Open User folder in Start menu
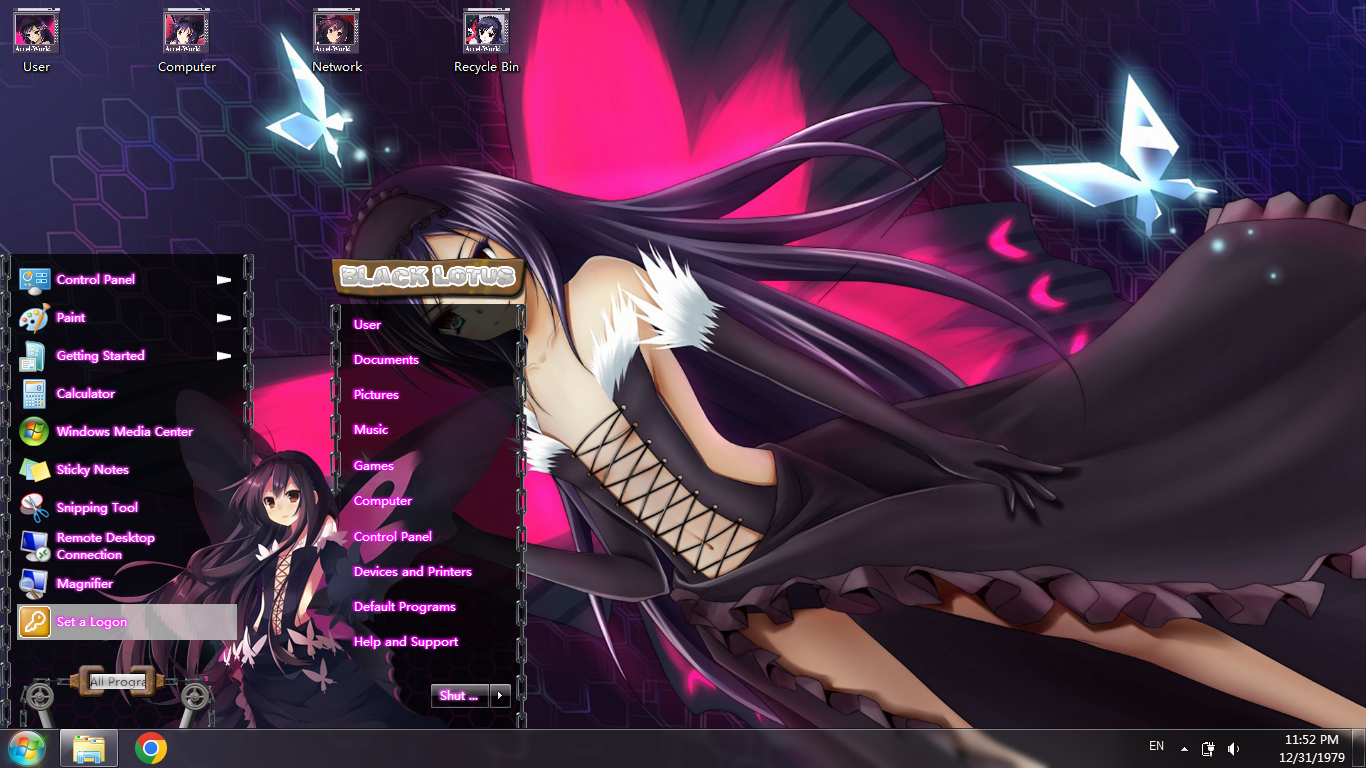The image size is (1366, 768). click(367, 325)
